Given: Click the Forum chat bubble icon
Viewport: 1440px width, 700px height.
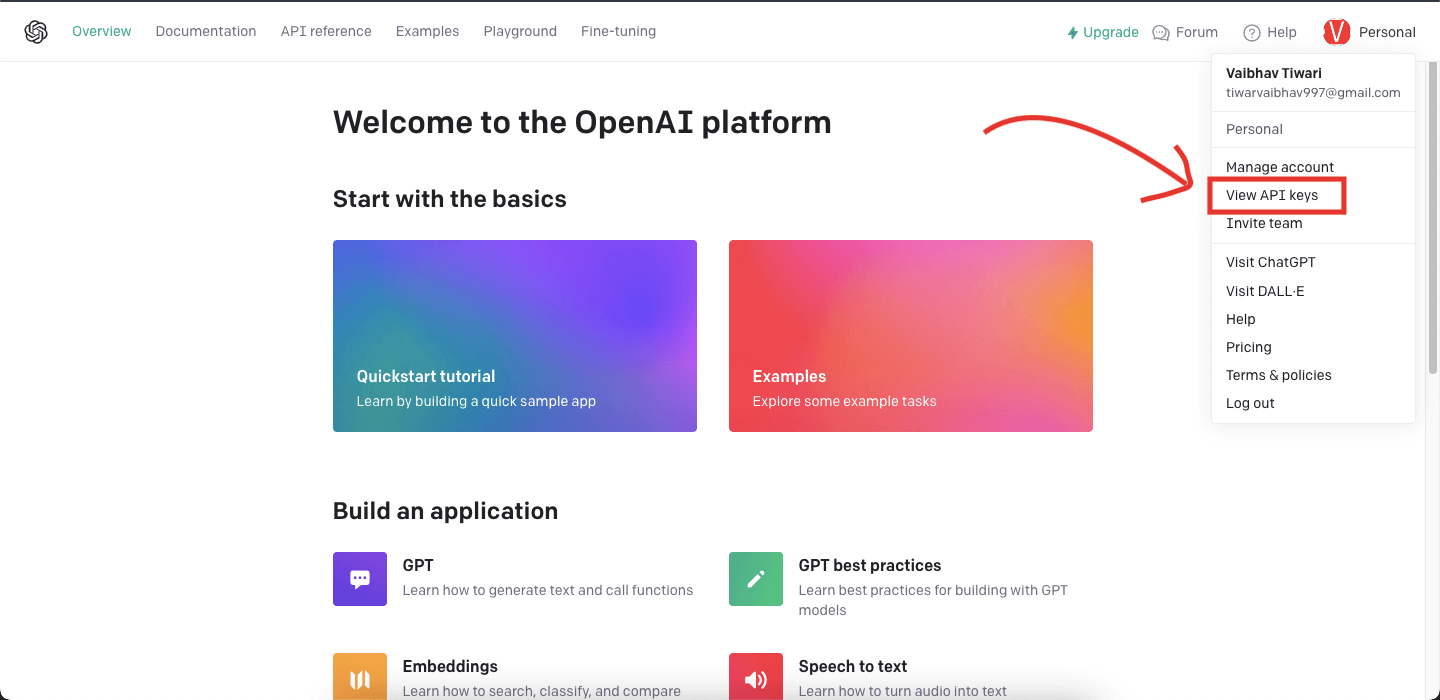Looking at the screenshot, I should (1160, 32).
